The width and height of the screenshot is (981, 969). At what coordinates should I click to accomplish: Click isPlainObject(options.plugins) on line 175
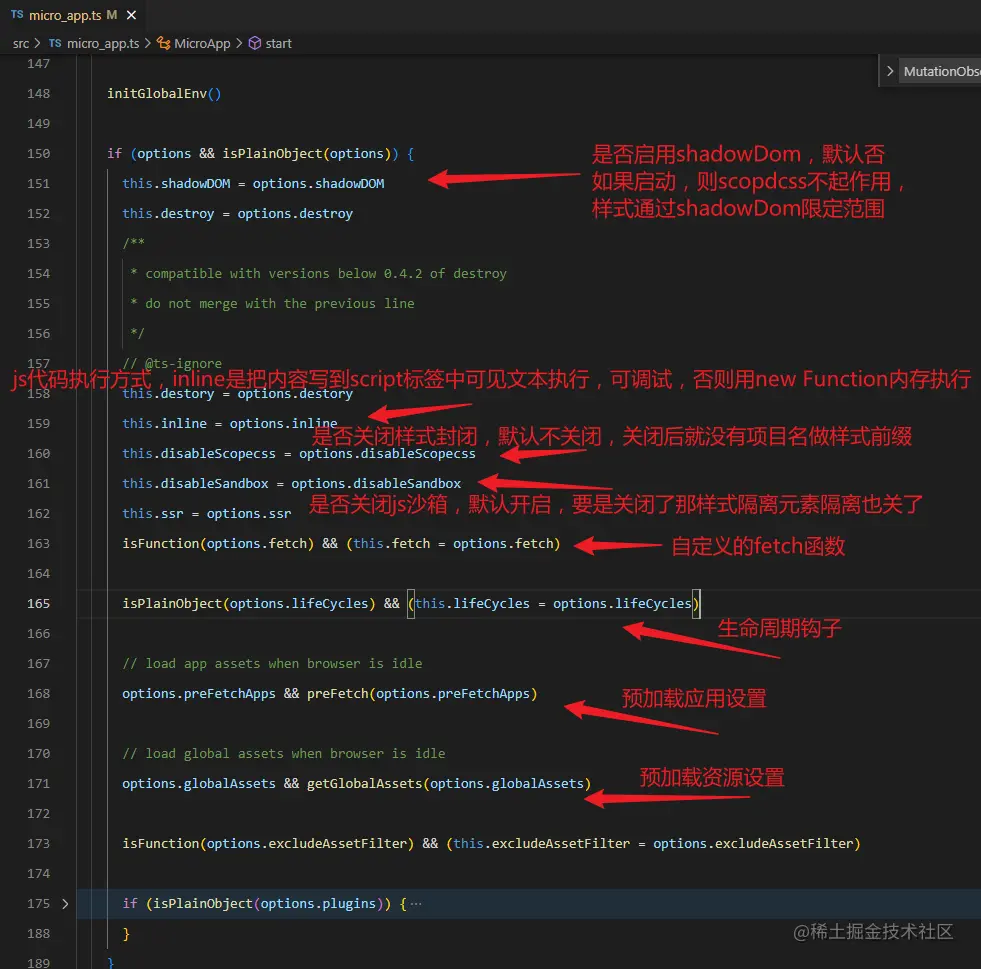click(268, 903)
